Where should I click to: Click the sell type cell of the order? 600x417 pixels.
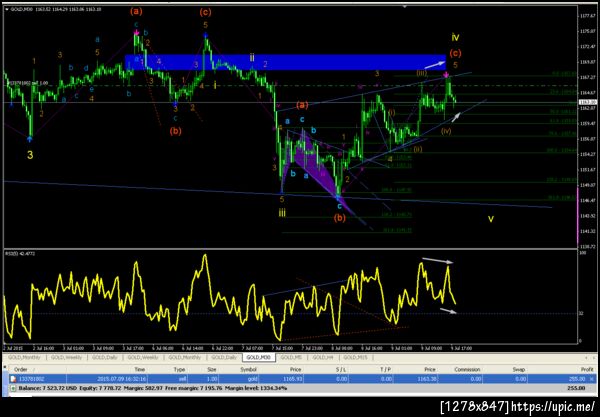pyautogui.click(x=182, y=379)
